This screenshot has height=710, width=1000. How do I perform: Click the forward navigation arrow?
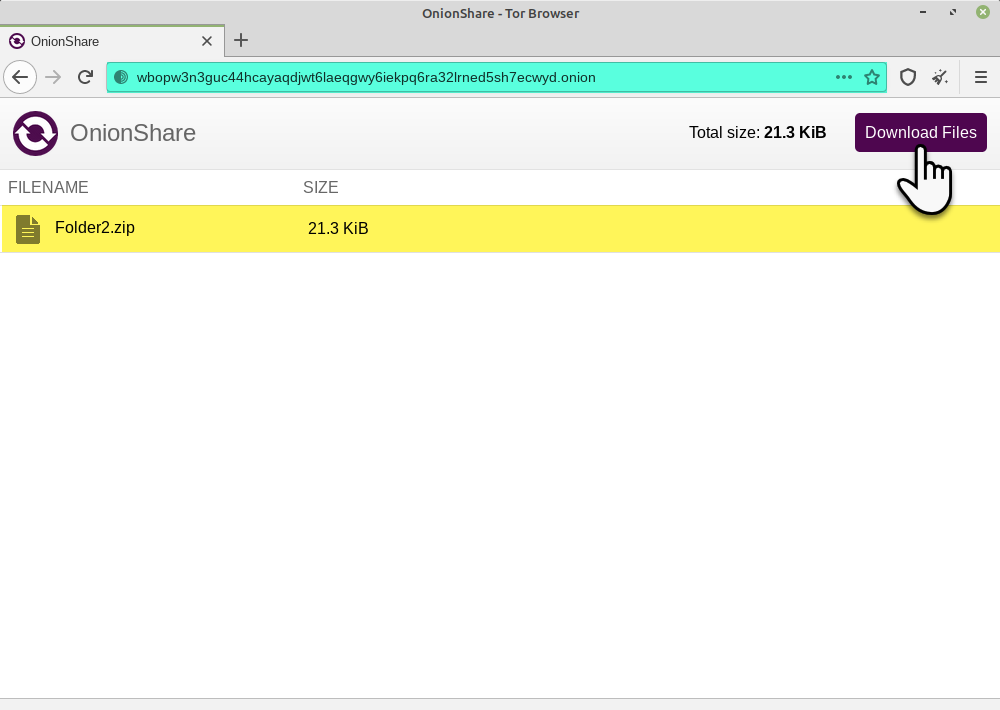[x=54, y=77]
